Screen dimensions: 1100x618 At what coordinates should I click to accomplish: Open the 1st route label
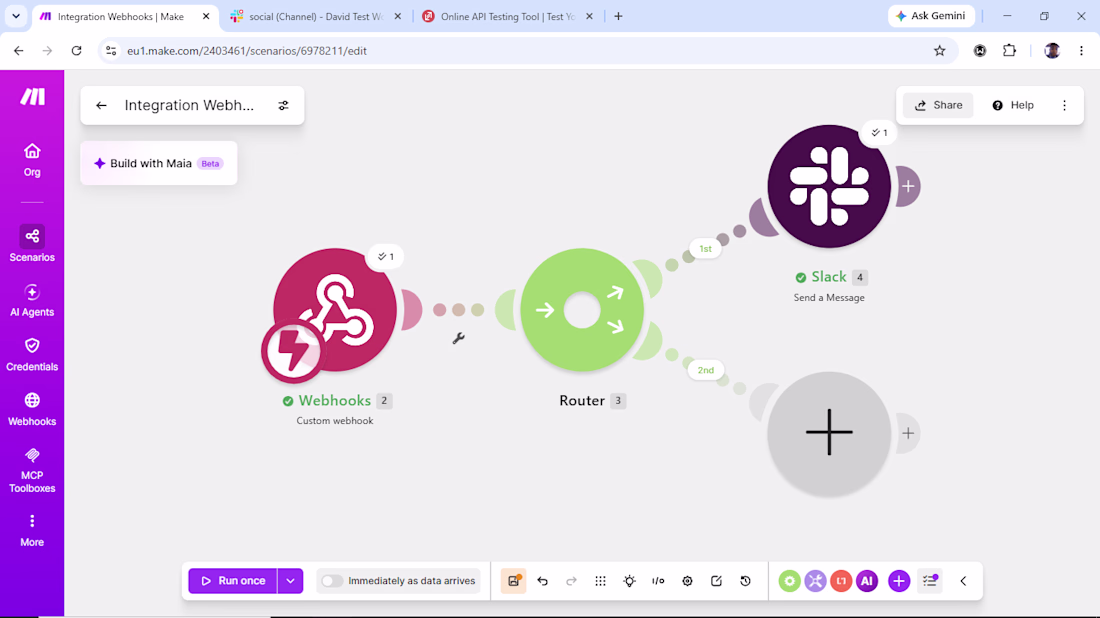click(705, 248)
